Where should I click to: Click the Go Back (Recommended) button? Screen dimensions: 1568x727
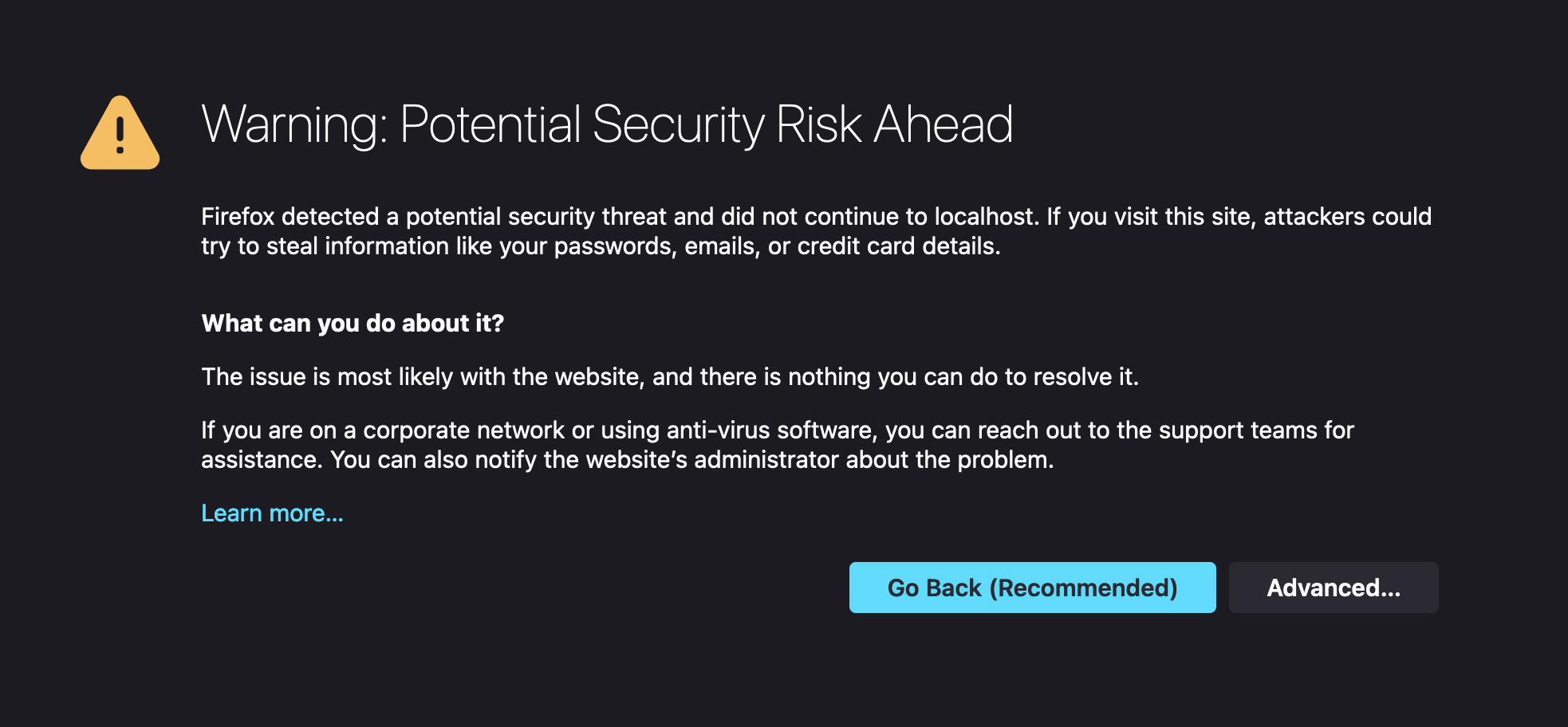click(1032, 587)
